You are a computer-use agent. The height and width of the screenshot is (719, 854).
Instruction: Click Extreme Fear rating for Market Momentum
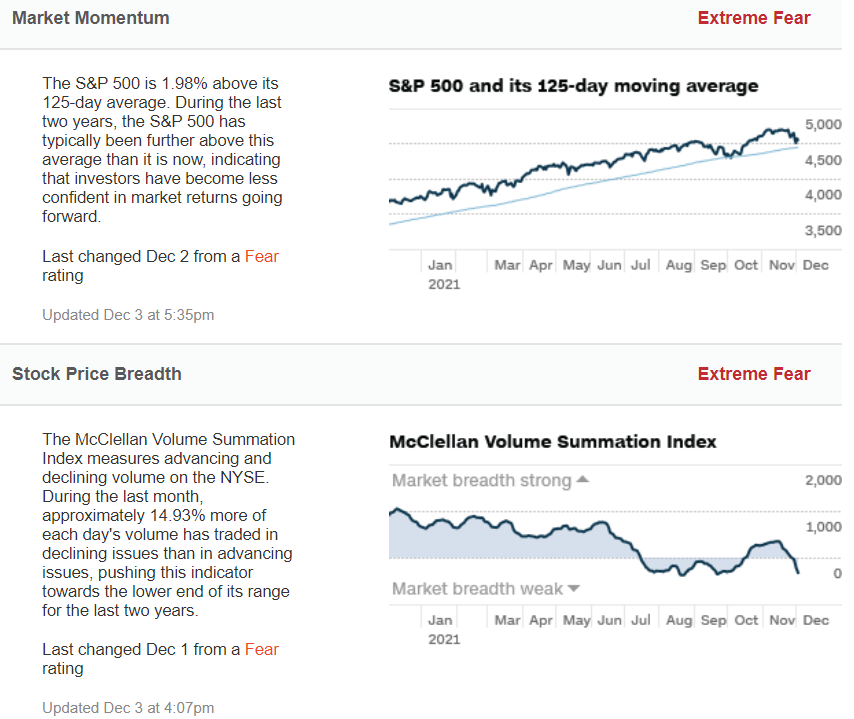click(x=754, y=18)
